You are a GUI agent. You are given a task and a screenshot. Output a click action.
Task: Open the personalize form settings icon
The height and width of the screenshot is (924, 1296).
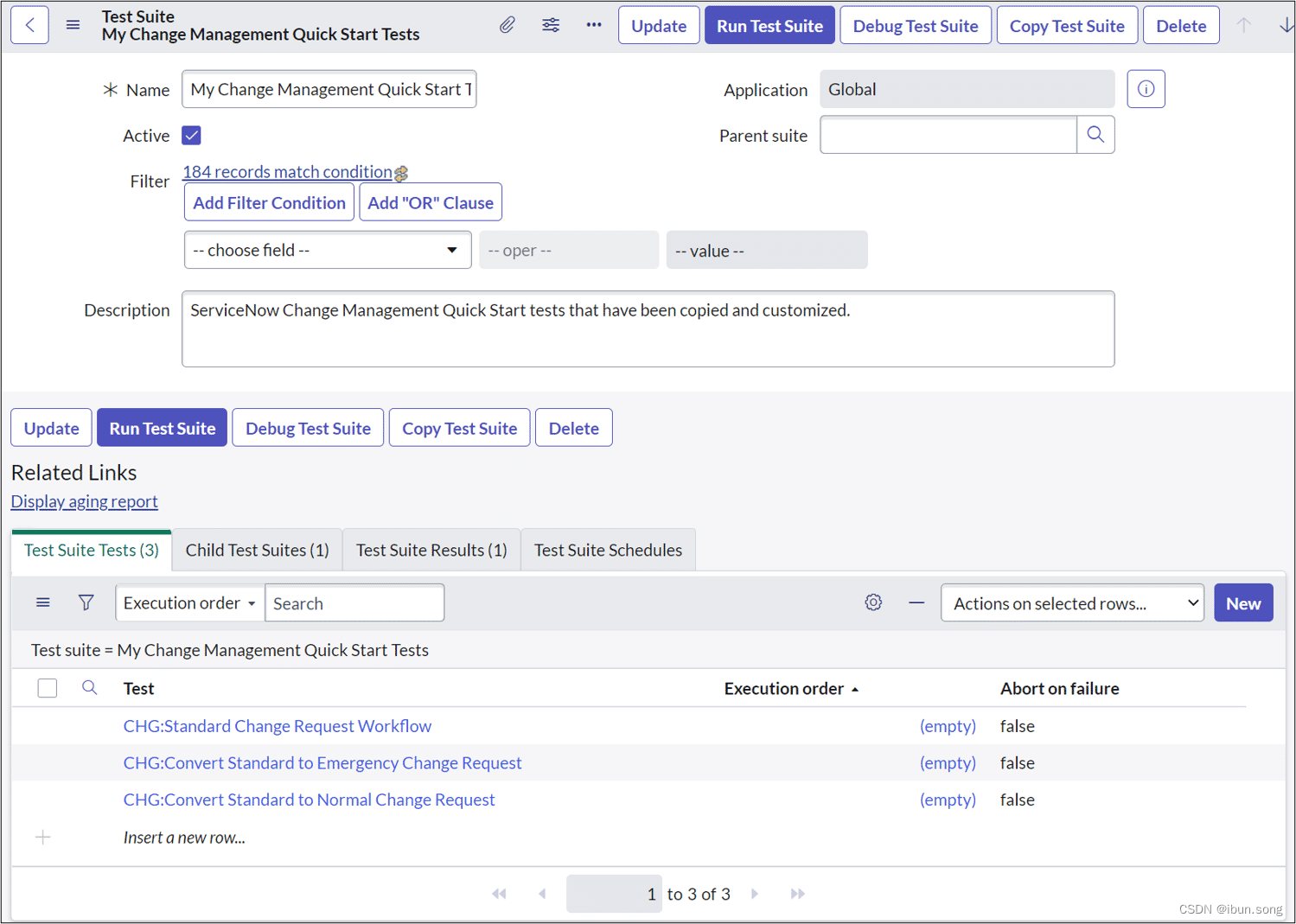(551, 25)
